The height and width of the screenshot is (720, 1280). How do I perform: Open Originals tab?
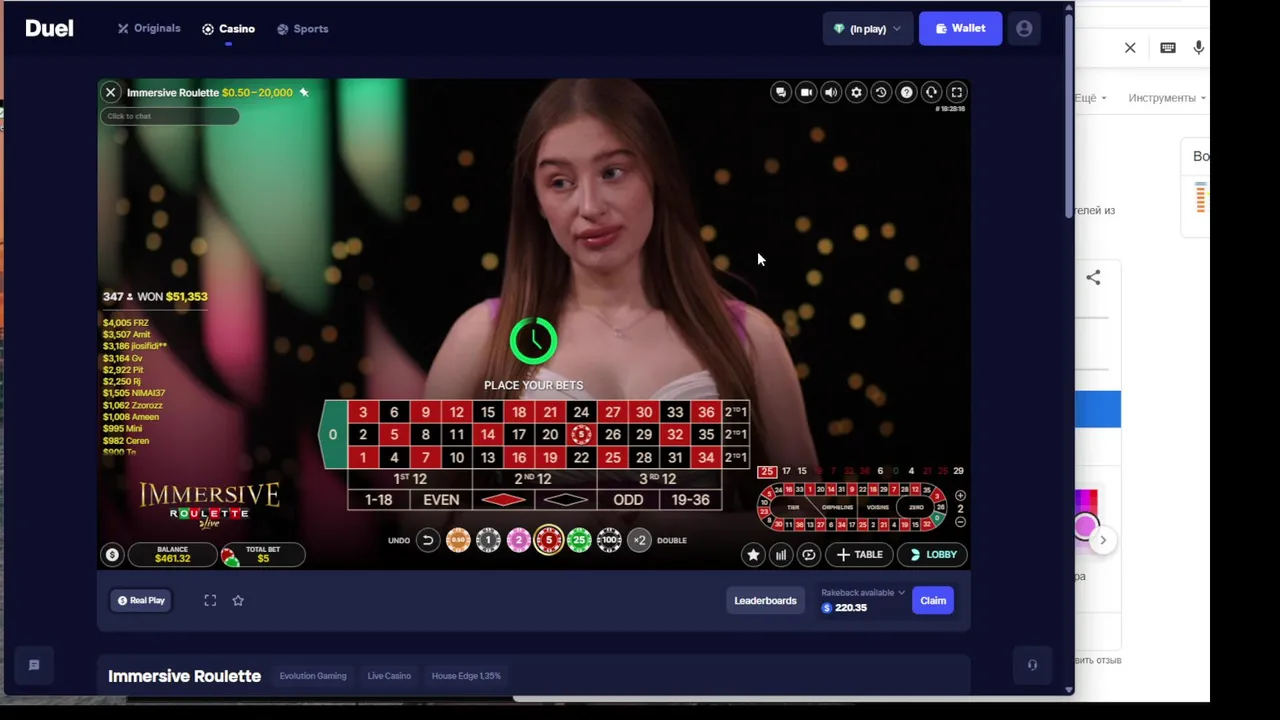pyautogui.click(x=149, y=29)
